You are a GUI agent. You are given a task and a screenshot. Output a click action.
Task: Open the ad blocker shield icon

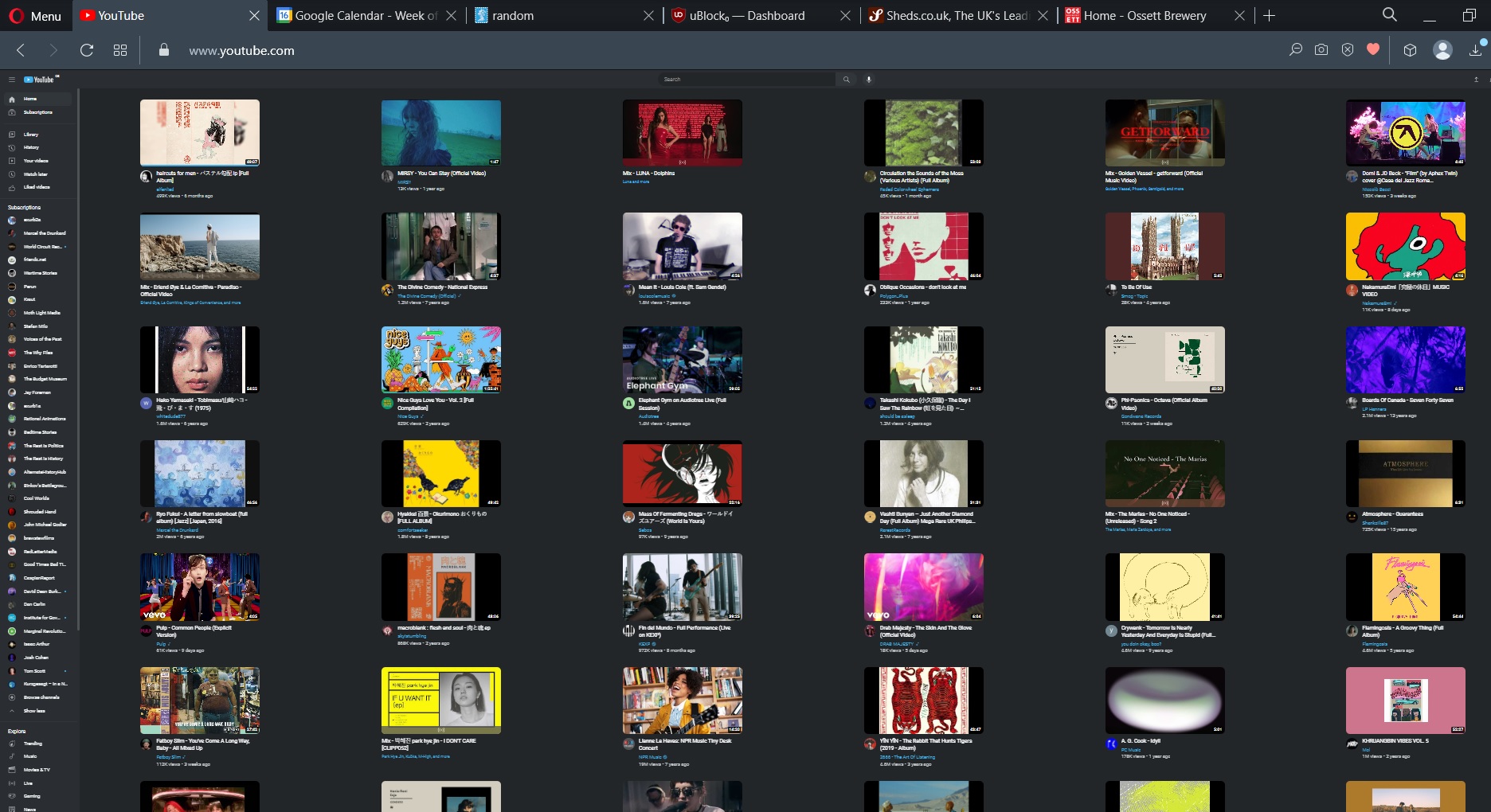tap(1347, 49)
